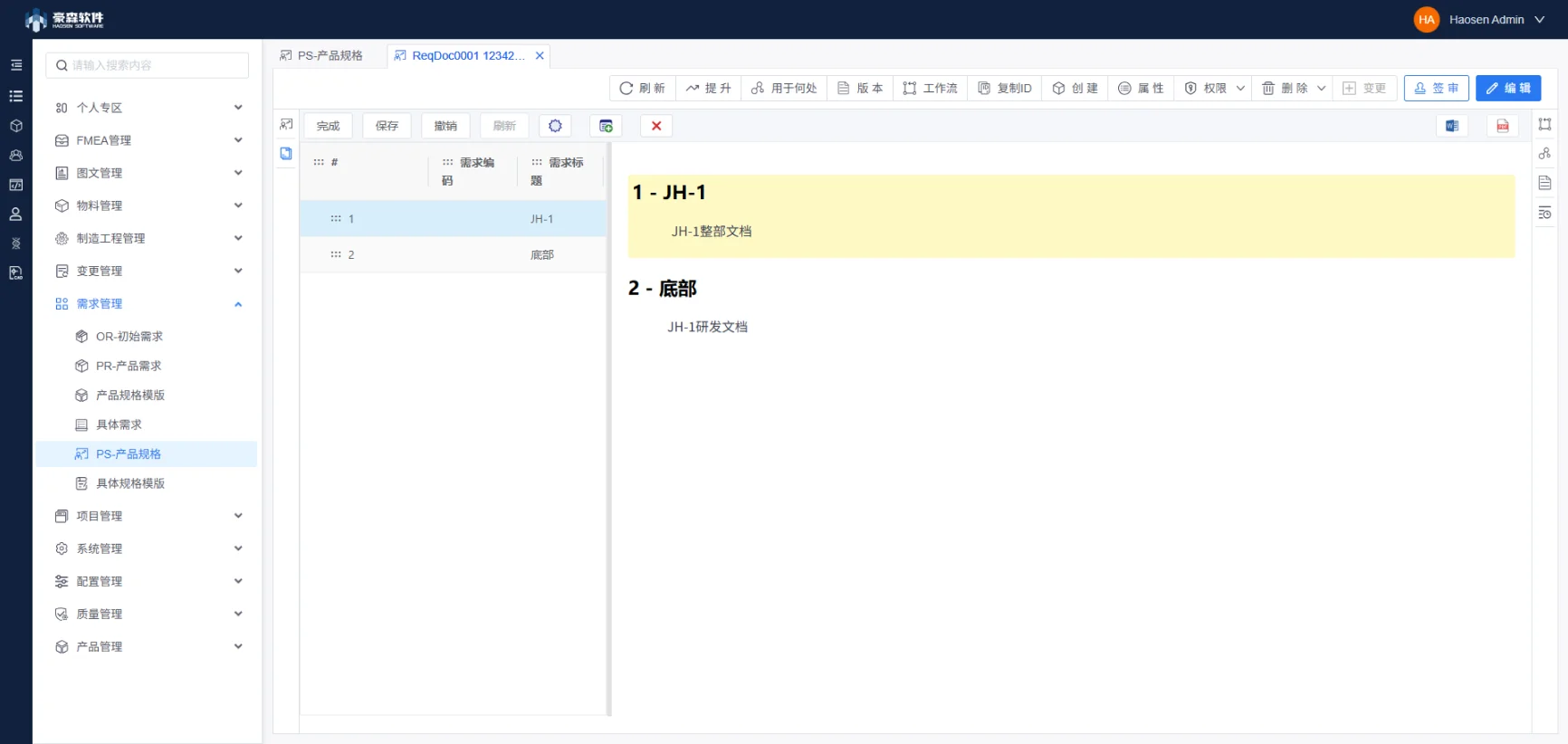Expand the 图文管理 menu section
Viewport: 1568px width, 744px height.
tap(148, 173)
